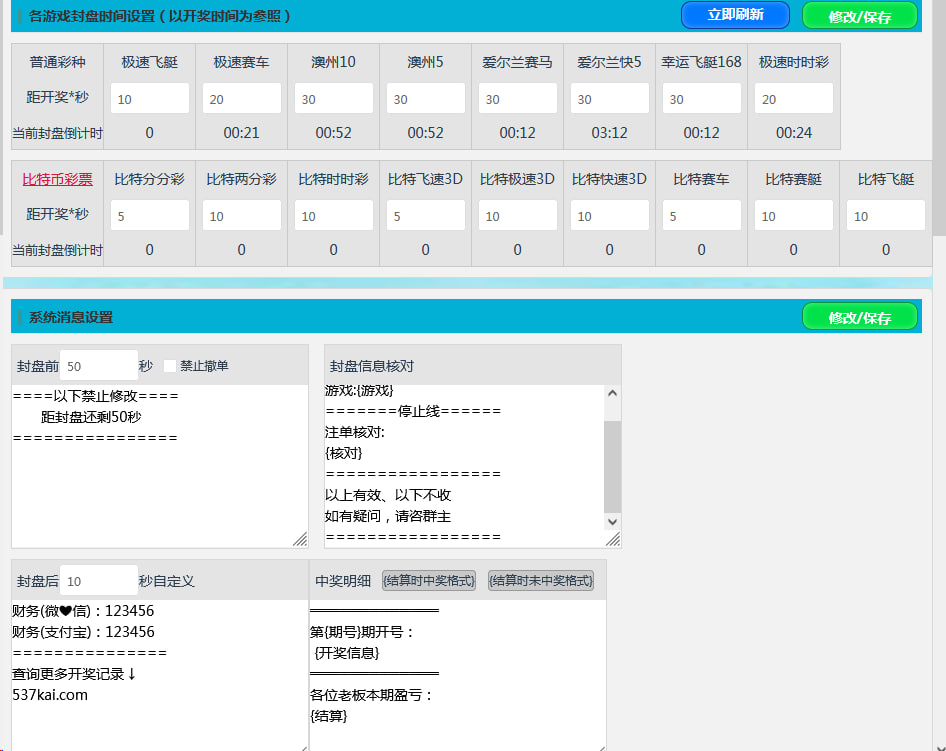
Task: Click the 结算时中奖格式 button
Action: (428, 580)
